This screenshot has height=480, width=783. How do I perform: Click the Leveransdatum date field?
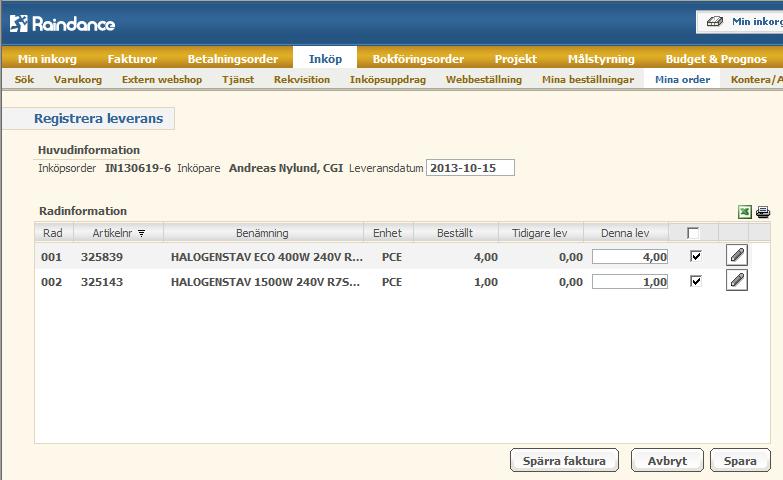470,168
